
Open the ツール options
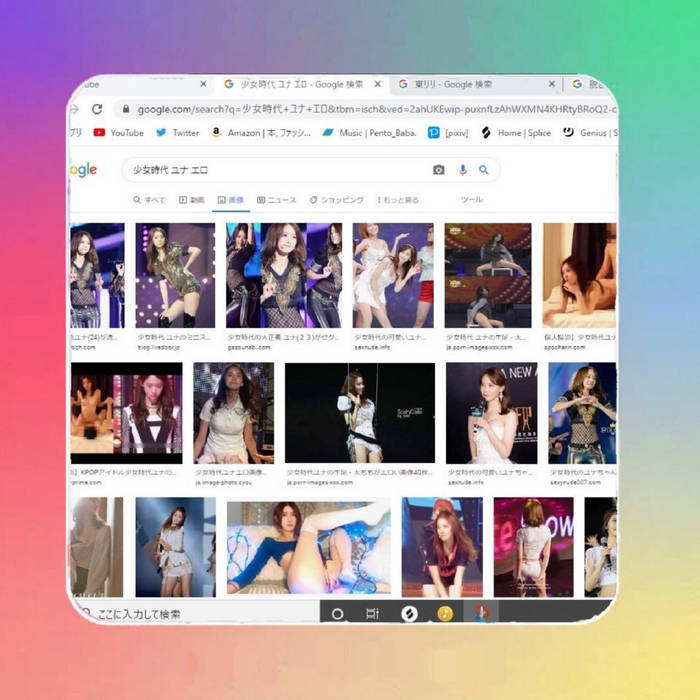point(471,200)
